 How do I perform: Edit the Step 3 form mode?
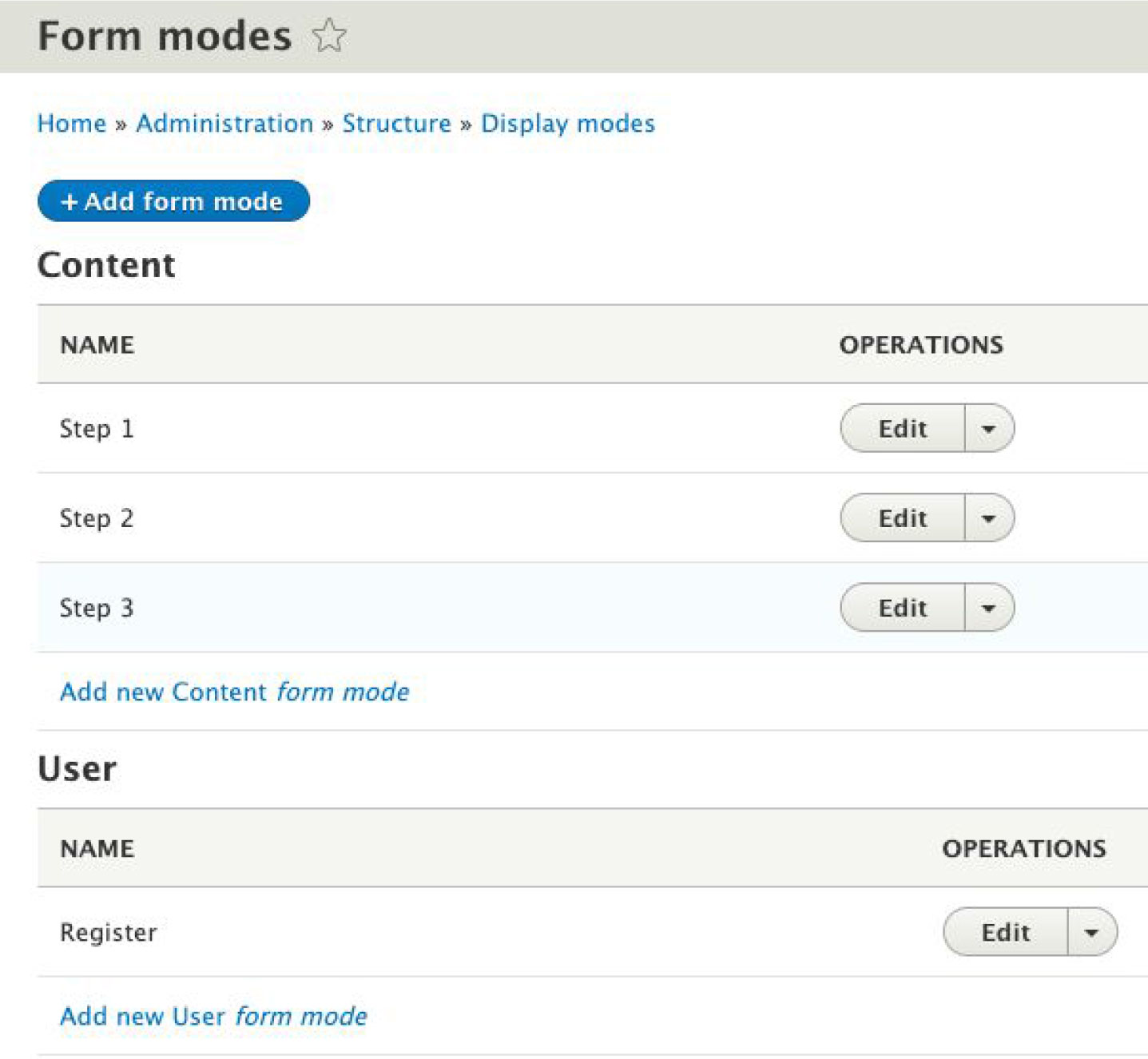pyautogui.click(x=903, y=608)
